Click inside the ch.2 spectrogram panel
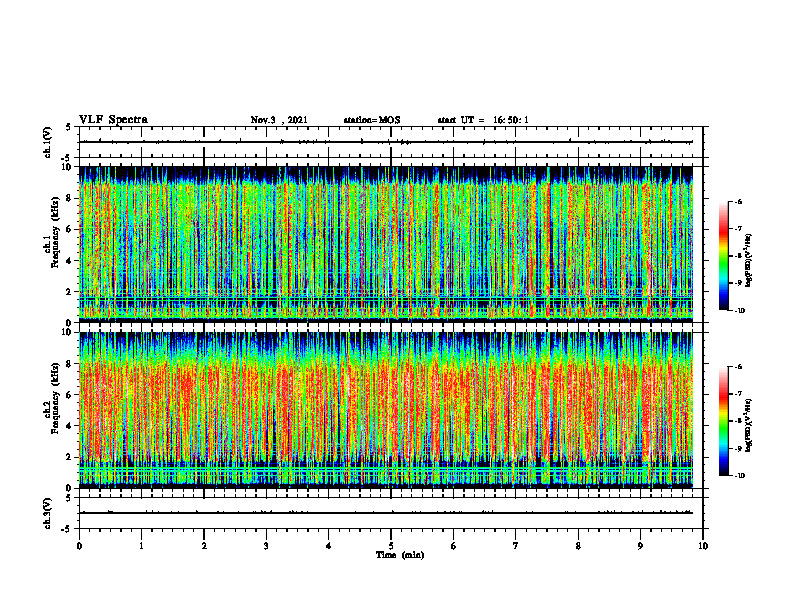The width and height of the screenshot is (792, 612). (x=386, y=410)
